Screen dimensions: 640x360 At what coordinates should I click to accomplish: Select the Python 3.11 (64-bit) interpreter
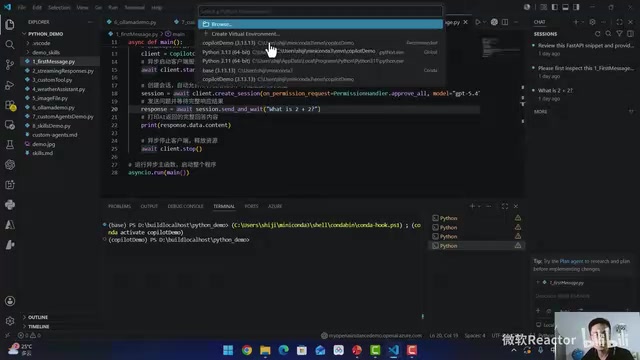(x=320, y=61)
